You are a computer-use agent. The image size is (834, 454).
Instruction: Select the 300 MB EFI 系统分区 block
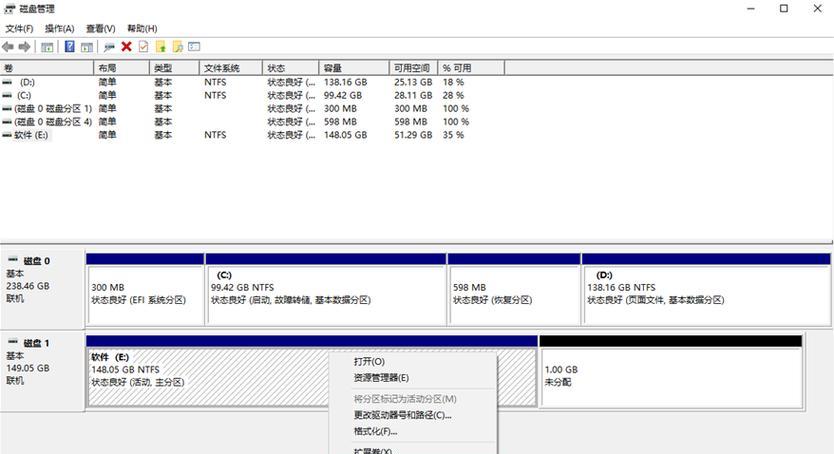(145, 289)
